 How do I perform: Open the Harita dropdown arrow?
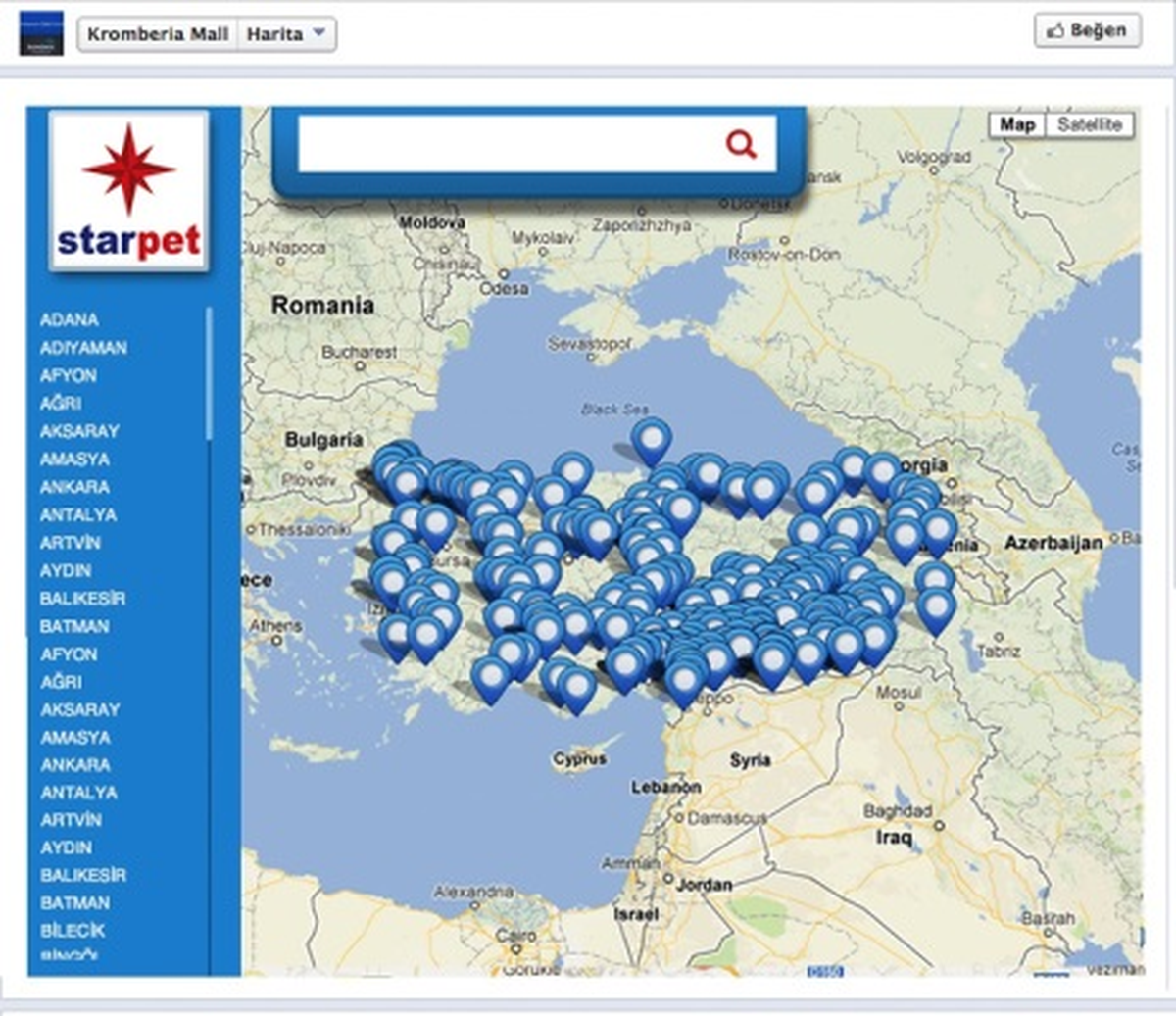tap(318, 33)
